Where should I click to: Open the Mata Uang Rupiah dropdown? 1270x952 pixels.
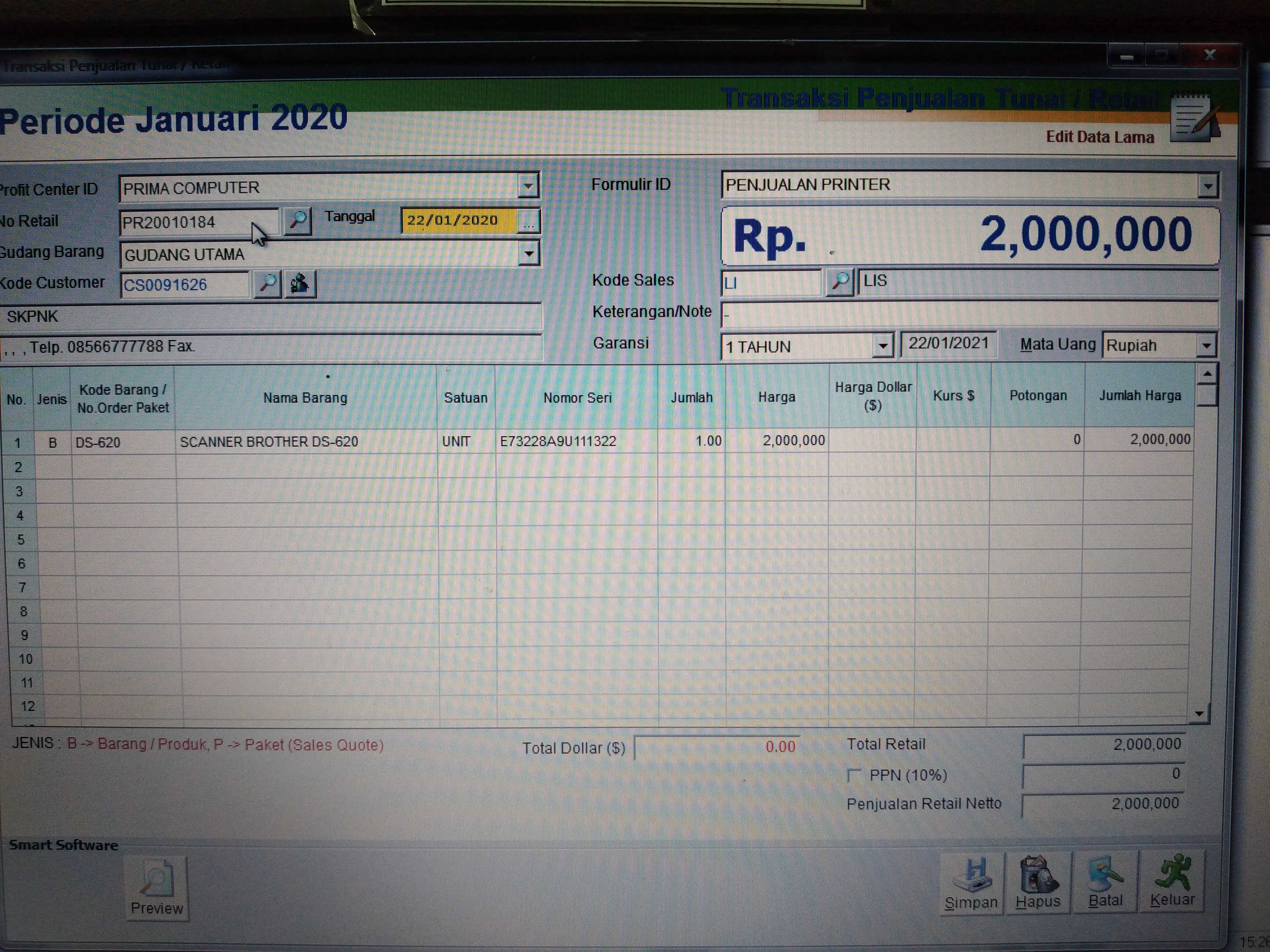1206,345
